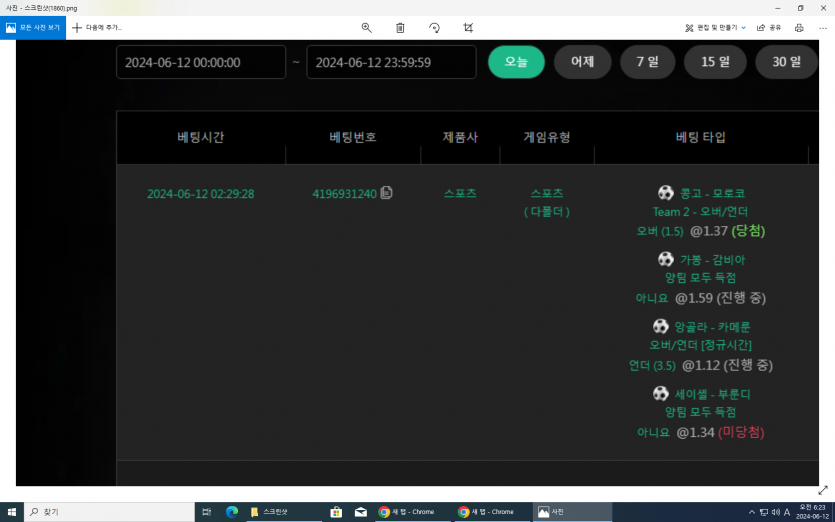Viewport: 835px width, 522px height.
Task: Open Microsoft Store from the taskbar
Action: (x=336, y=512)
